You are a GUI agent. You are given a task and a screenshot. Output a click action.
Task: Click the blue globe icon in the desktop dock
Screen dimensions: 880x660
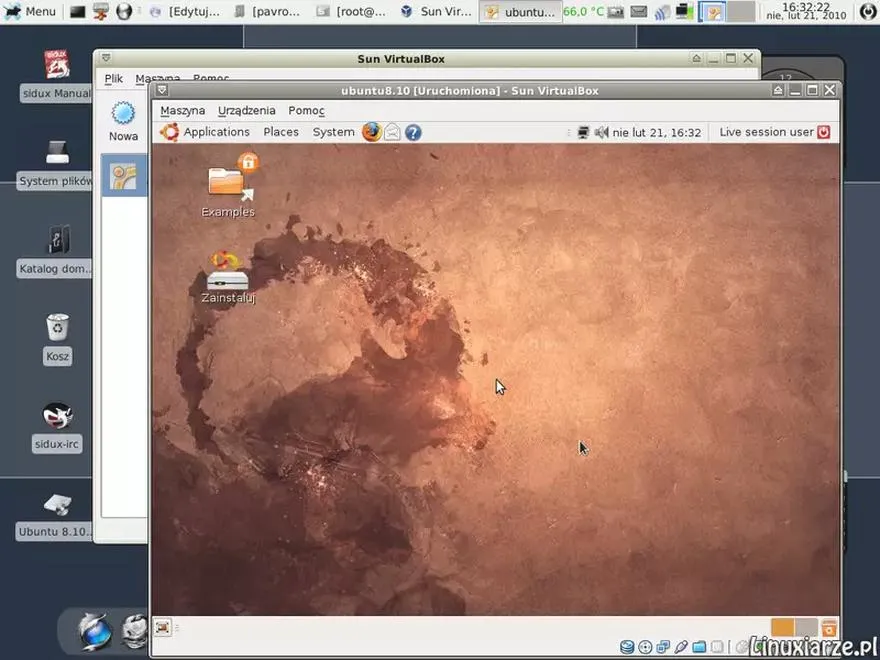pos(94,632)
